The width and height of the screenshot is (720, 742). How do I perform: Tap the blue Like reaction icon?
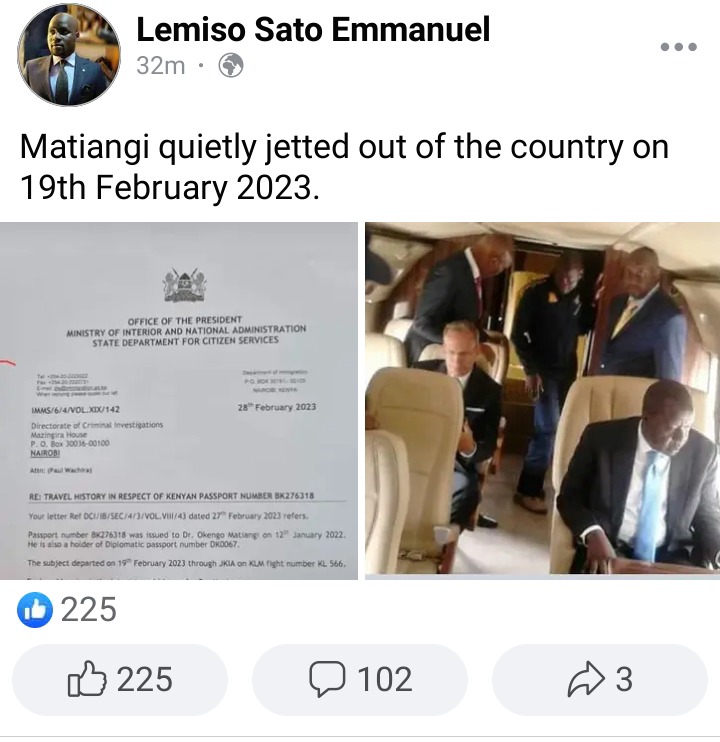(35, 610)
